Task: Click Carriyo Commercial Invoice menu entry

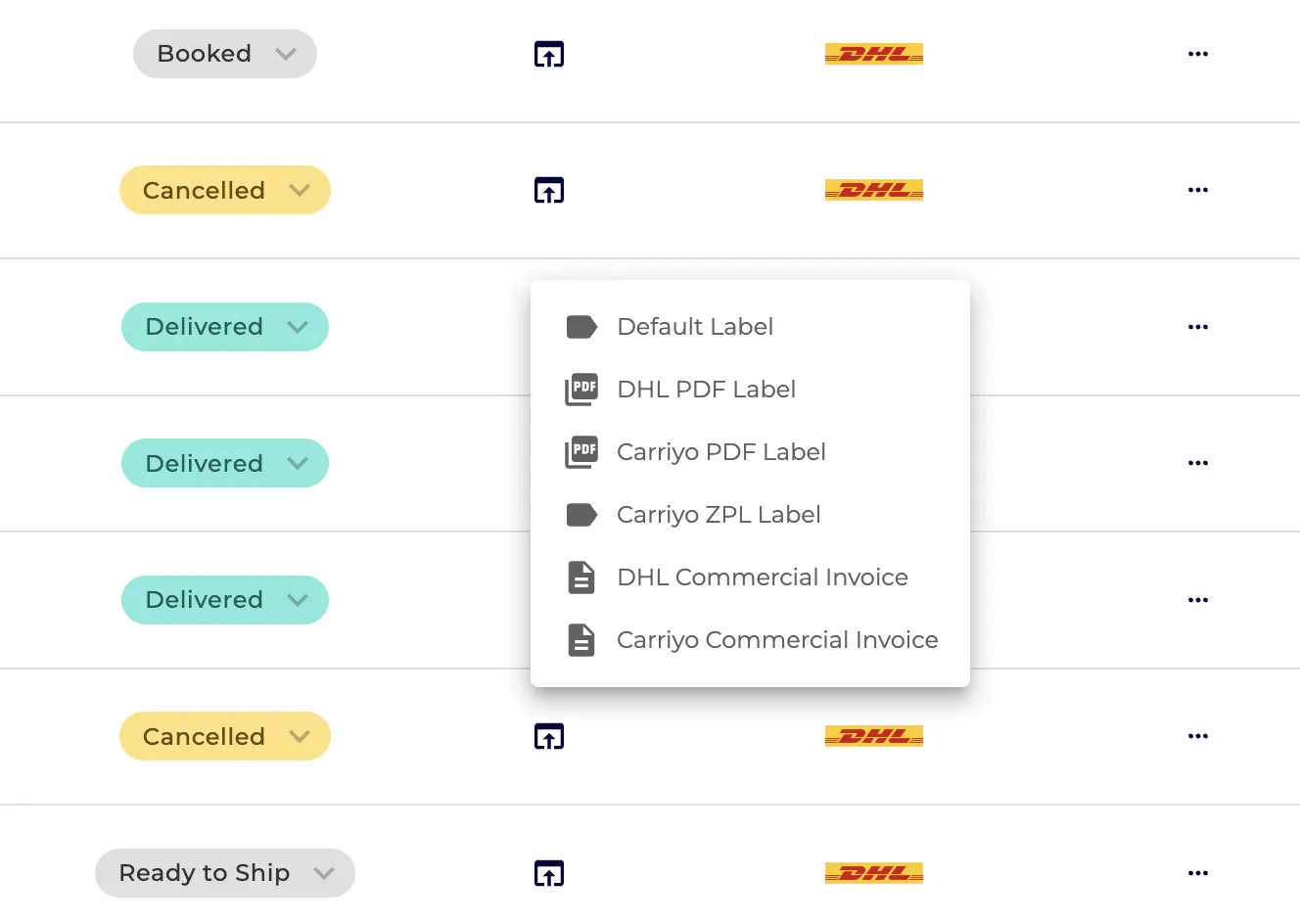Action: [777, 640]
